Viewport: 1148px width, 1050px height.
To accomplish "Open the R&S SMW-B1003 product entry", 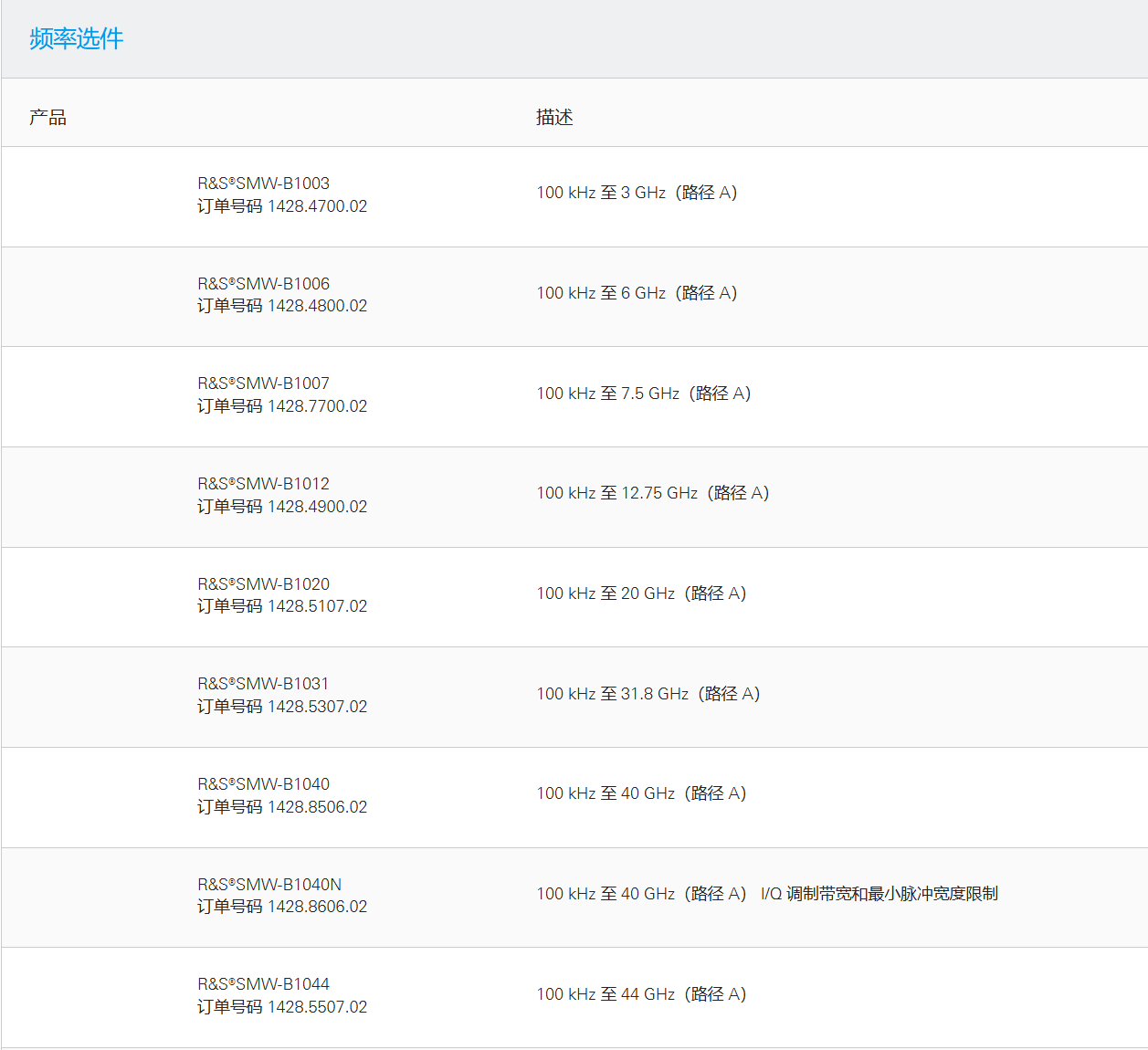I will pyautogui.click(x=263, y=184).
